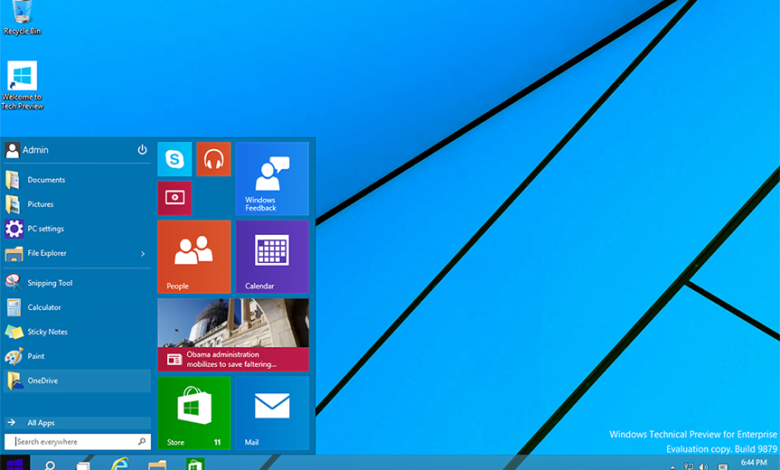780x470 pixels.
Task: Click Internet Explorer icon on the taskbar
Action: [120, 464]
